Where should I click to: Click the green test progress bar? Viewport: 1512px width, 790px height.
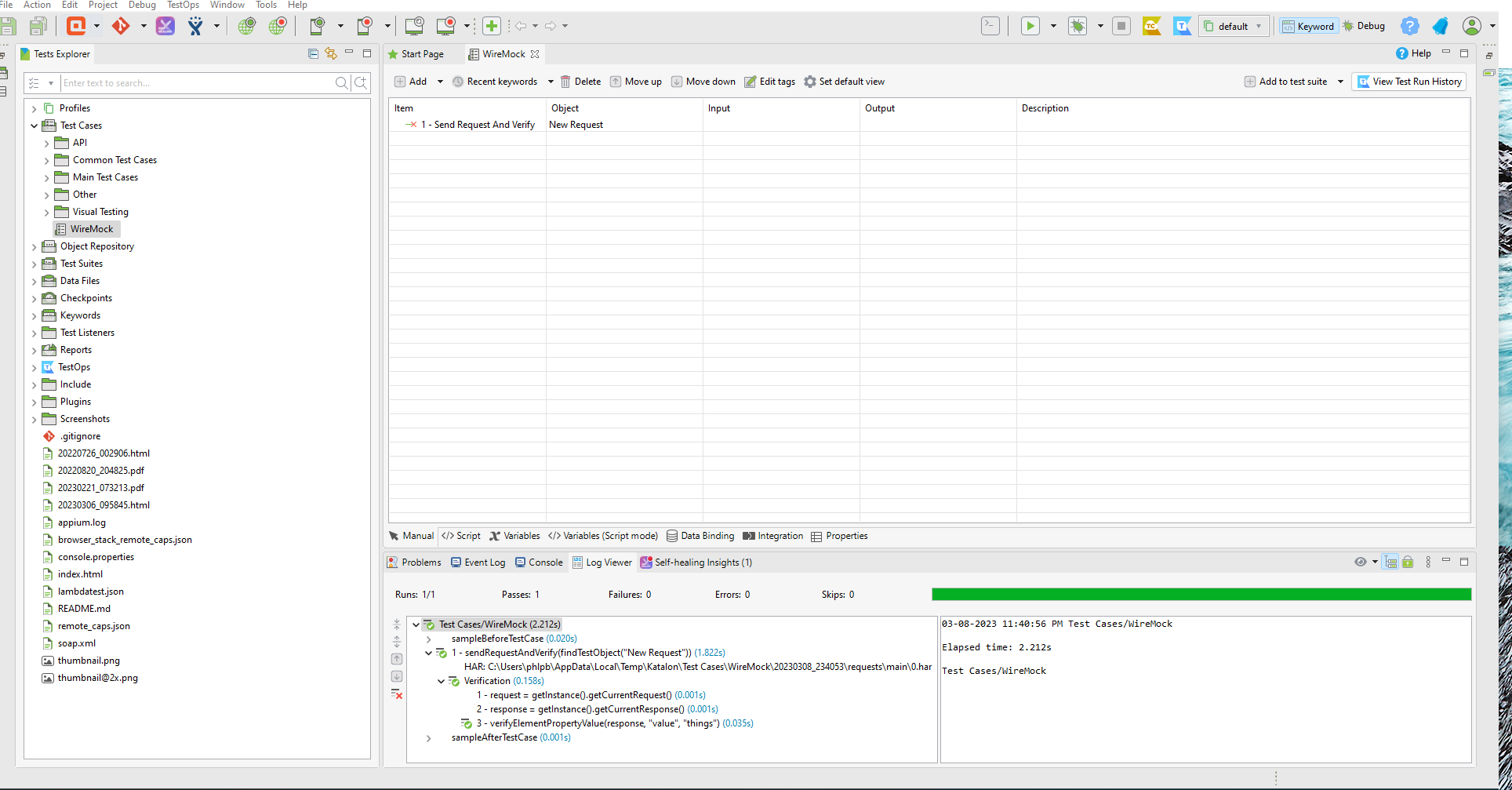1201,595
